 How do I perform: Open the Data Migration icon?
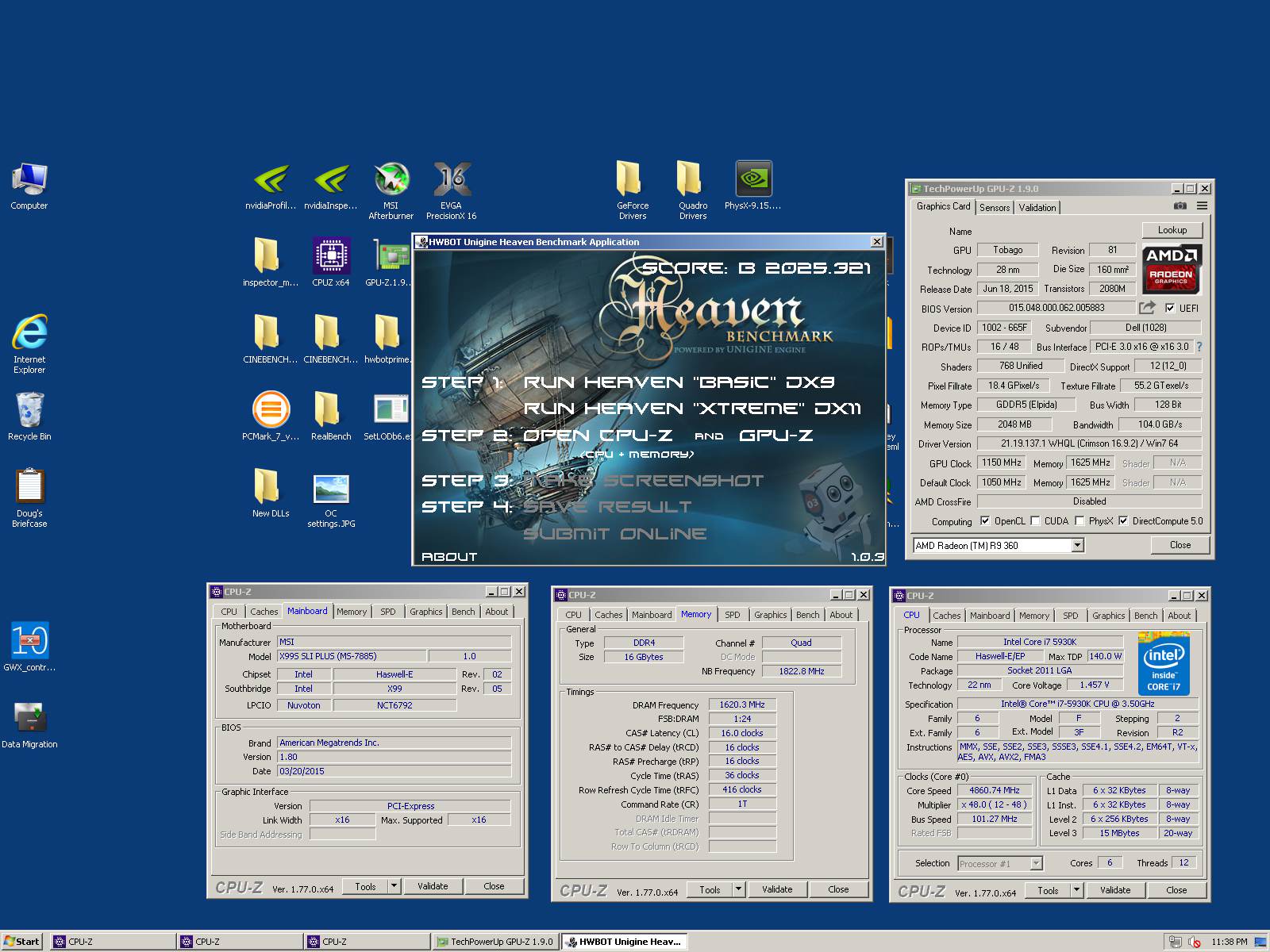click(29, 724)
